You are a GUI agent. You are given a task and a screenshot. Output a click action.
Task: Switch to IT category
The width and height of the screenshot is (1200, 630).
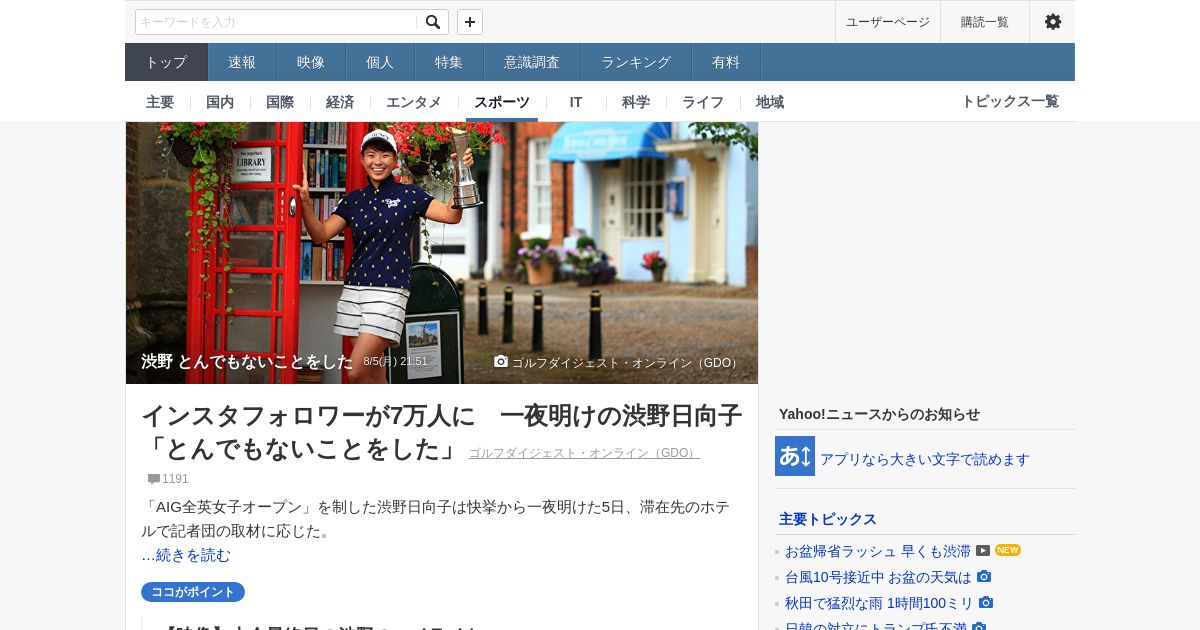(x=576, y=101)
